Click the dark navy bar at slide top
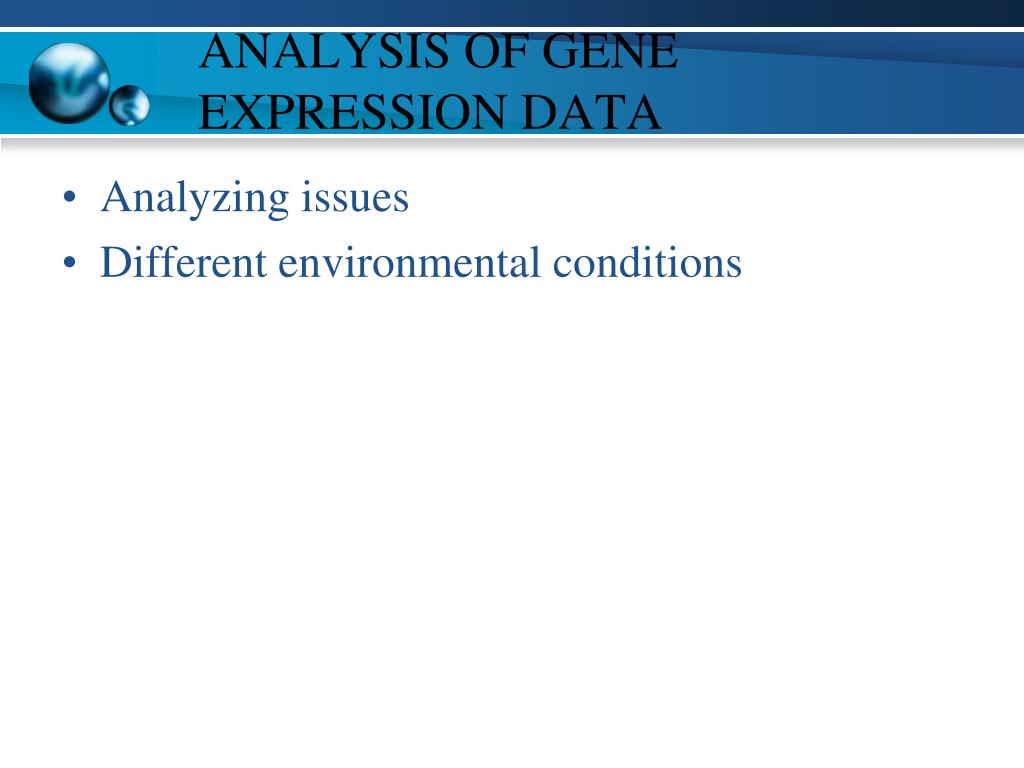This screenshot has width=1024, height=768. (x=512, y=13)
